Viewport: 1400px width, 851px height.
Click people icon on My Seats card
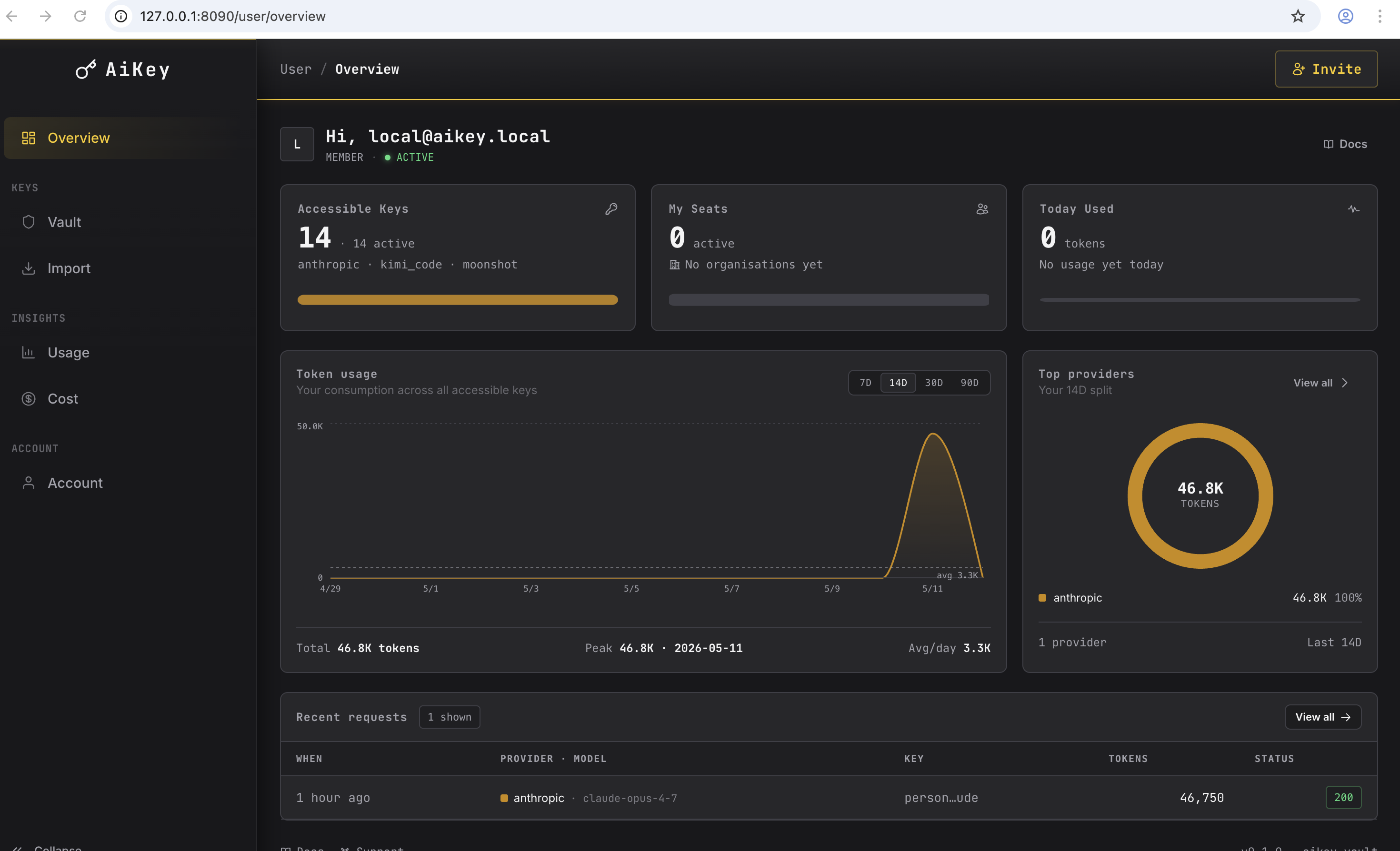982,209
